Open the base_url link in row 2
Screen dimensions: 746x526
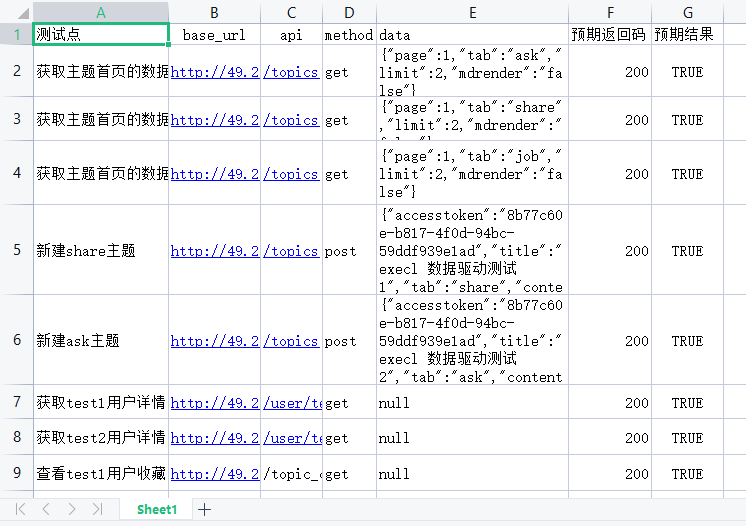point(215,72)
